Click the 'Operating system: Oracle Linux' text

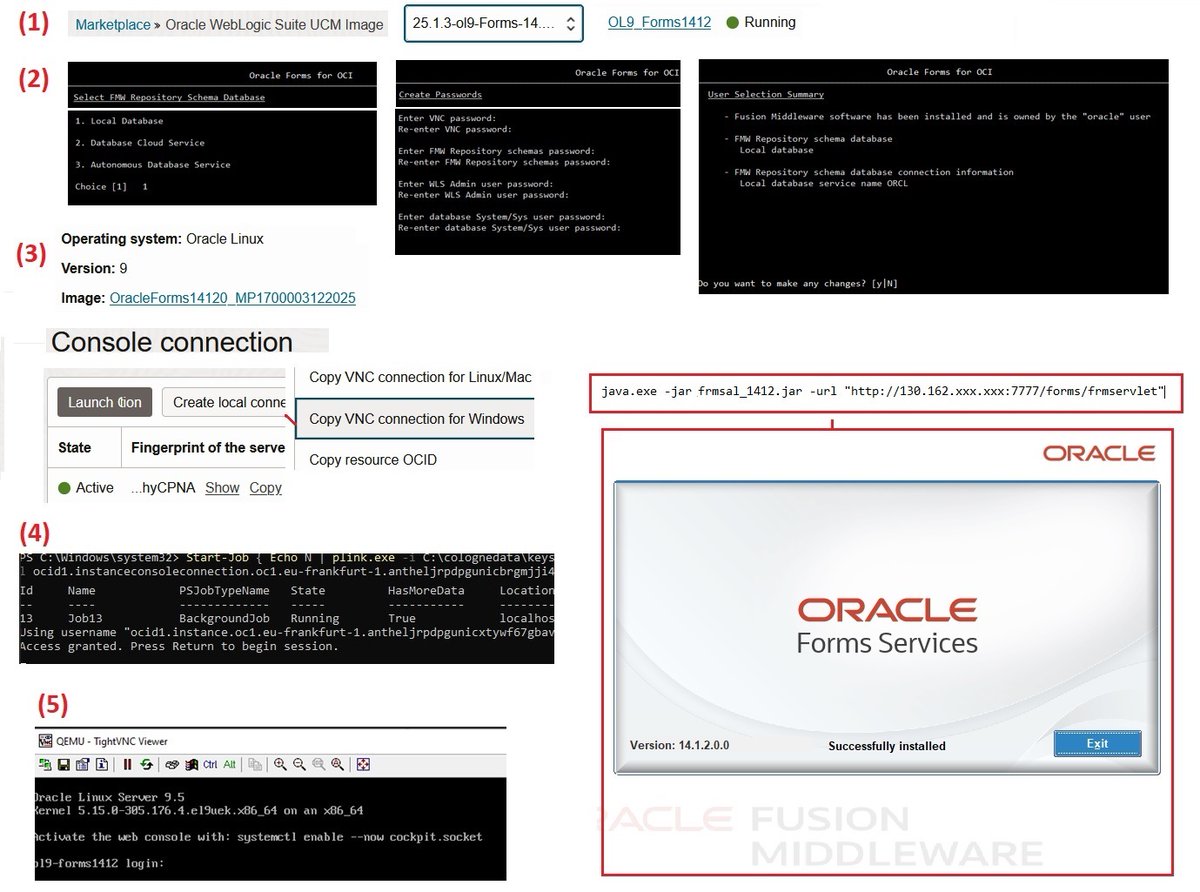(163, 240)
